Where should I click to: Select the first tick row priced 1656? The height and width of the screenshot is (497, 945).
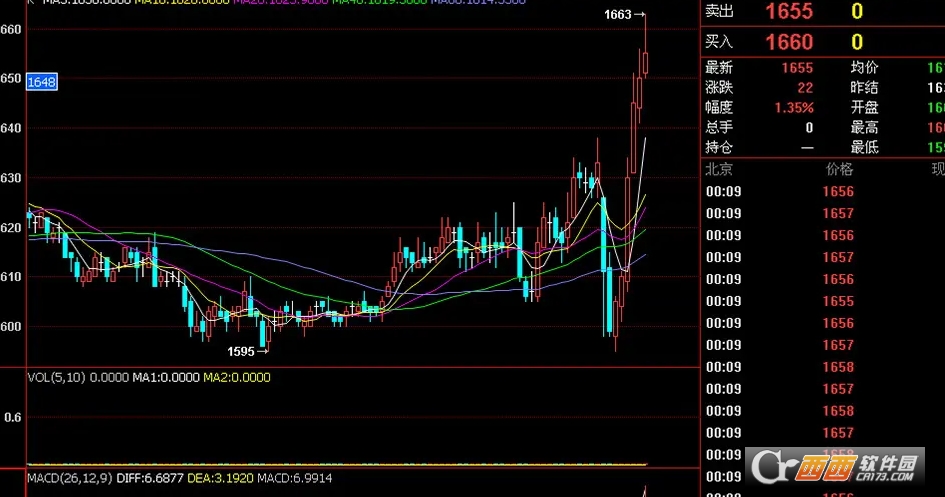(838, 191)
